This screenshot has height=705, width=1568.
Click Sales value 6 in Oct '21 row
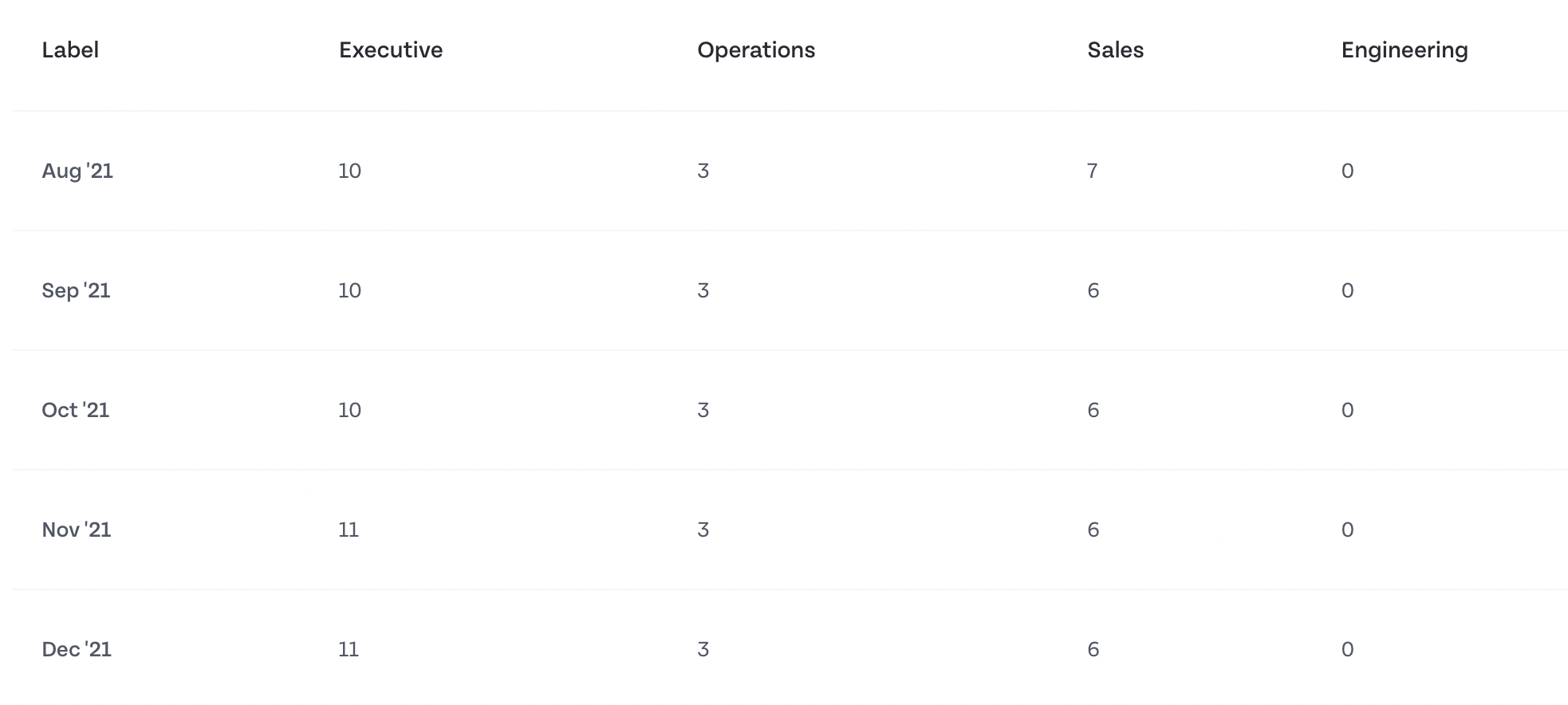(1093, 410)
